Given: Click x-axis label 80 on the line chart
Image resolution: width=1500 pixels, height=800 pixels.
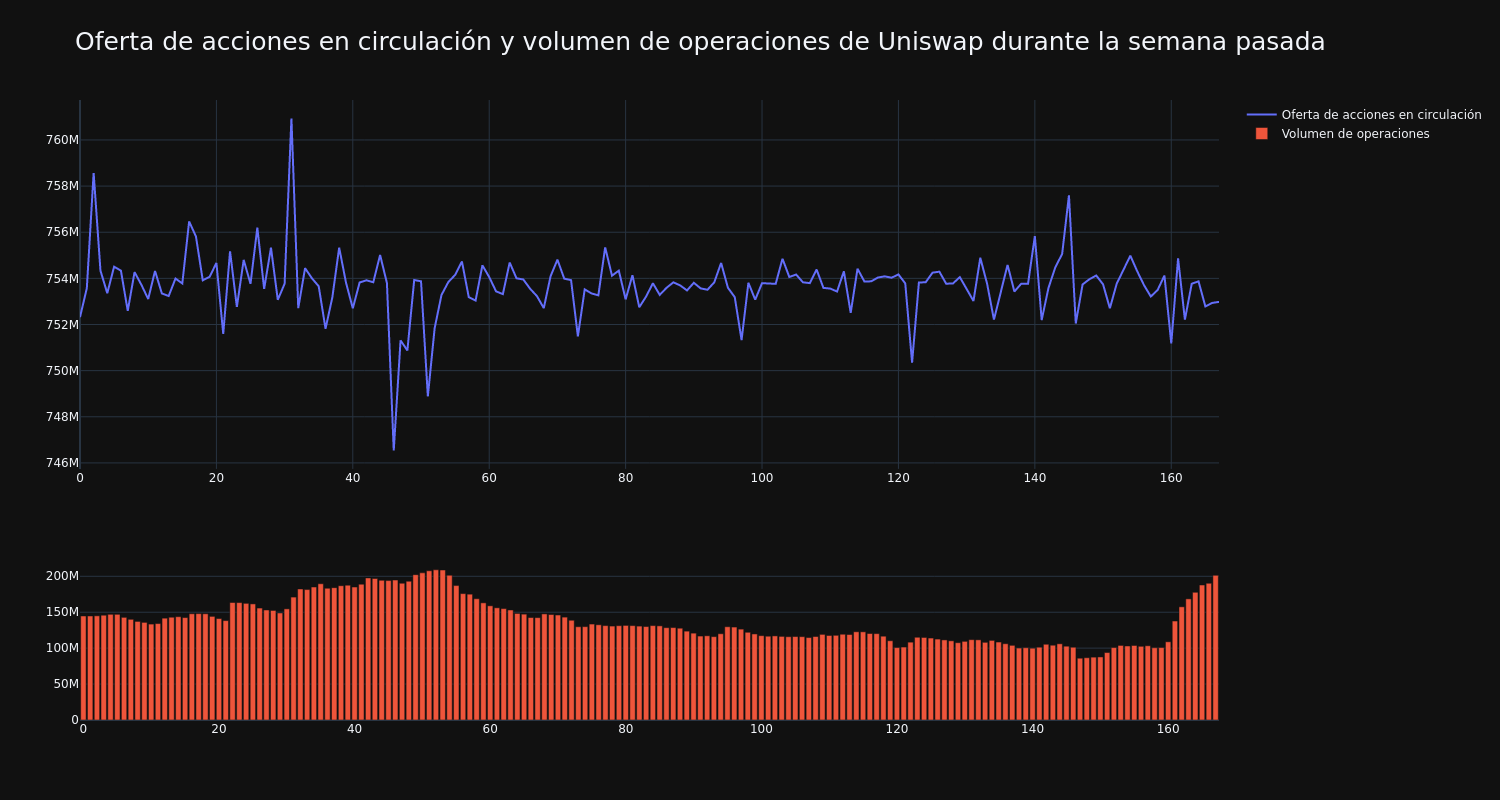Looking at the screenshot, I should 625,478.
